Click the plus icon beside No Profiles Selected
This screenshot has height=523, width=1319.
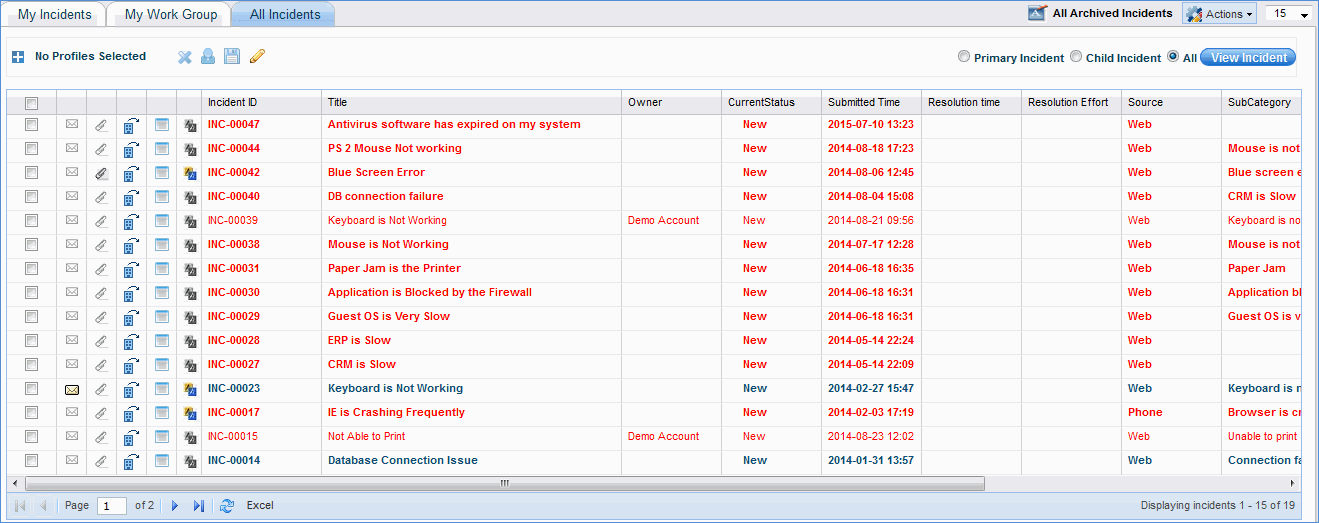[18, 57]
